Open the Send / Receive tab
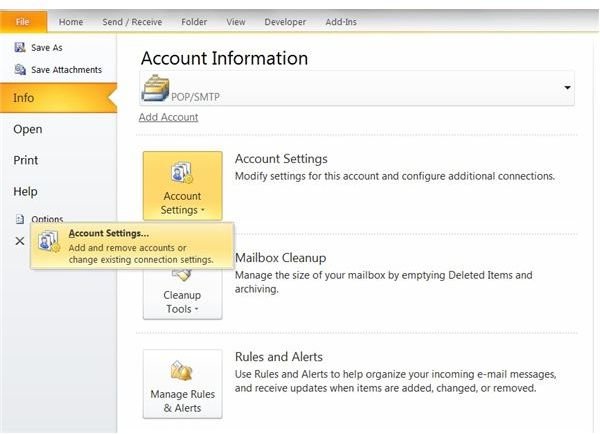 point(132,22)
